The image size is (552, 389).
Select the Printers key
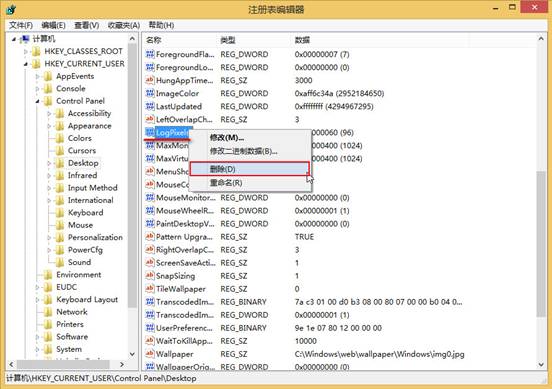[x=70, y=324]
